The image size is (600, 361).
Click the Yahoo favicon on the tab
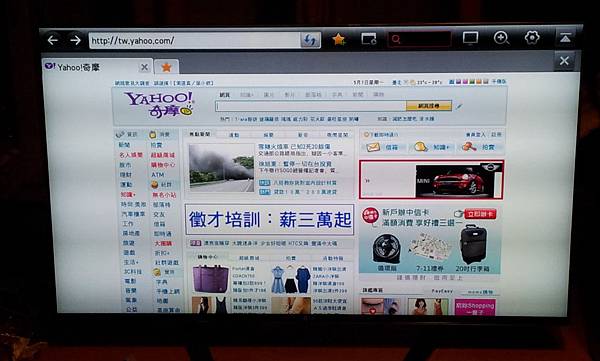pyautogui.click(x=50, y=66)
